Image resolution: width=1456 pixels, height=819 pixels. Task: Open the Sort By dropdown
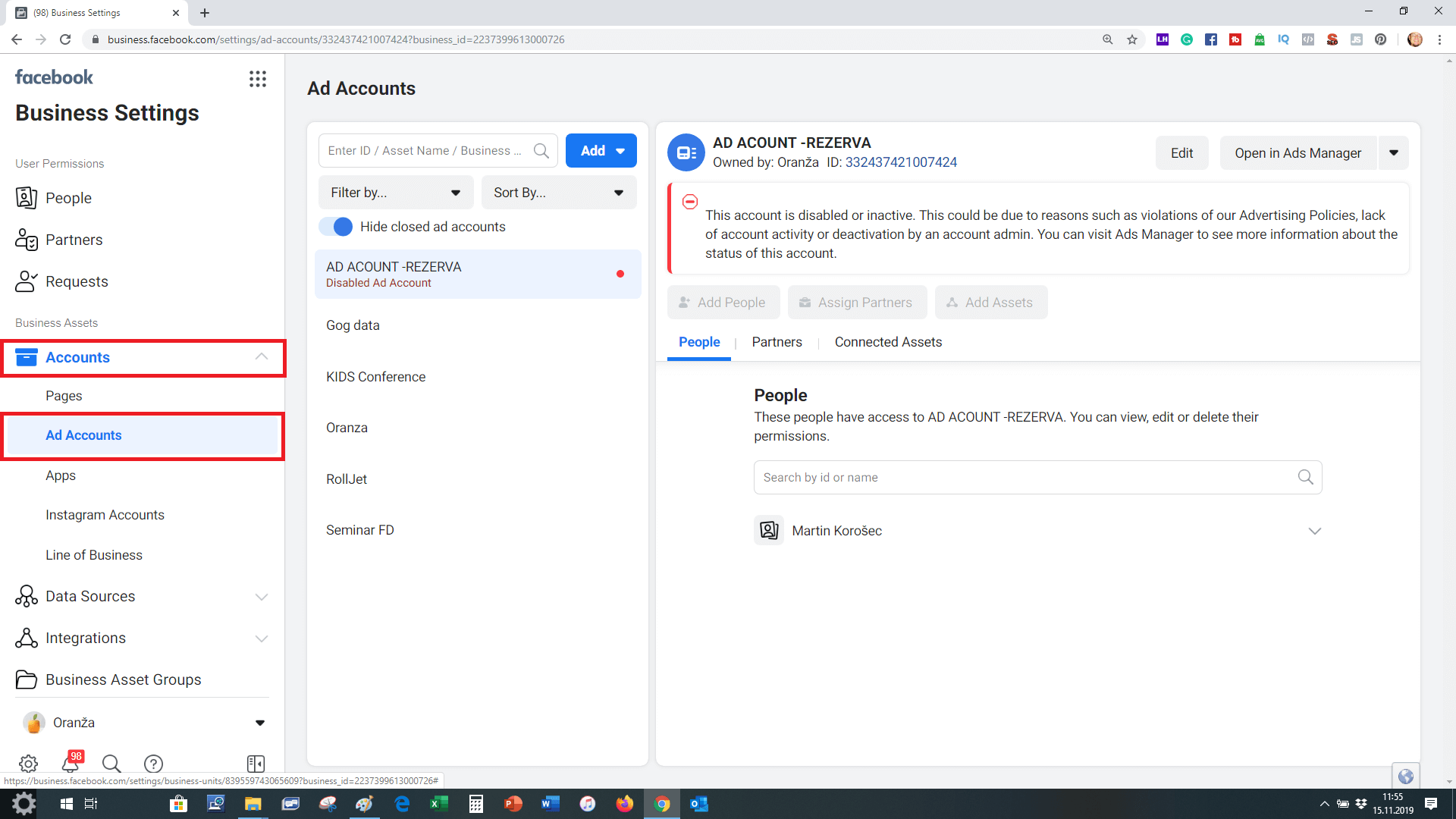pos(558,193)
